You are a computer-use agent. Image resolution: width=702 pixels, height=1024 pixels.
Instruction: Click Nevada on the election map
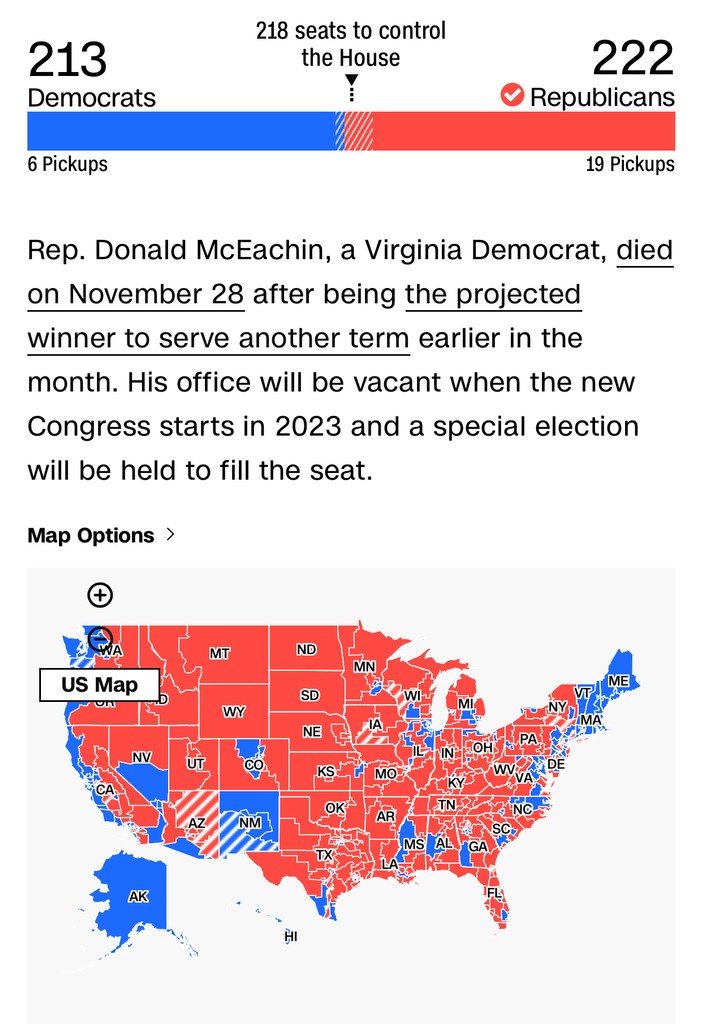[x=142, y=757]
